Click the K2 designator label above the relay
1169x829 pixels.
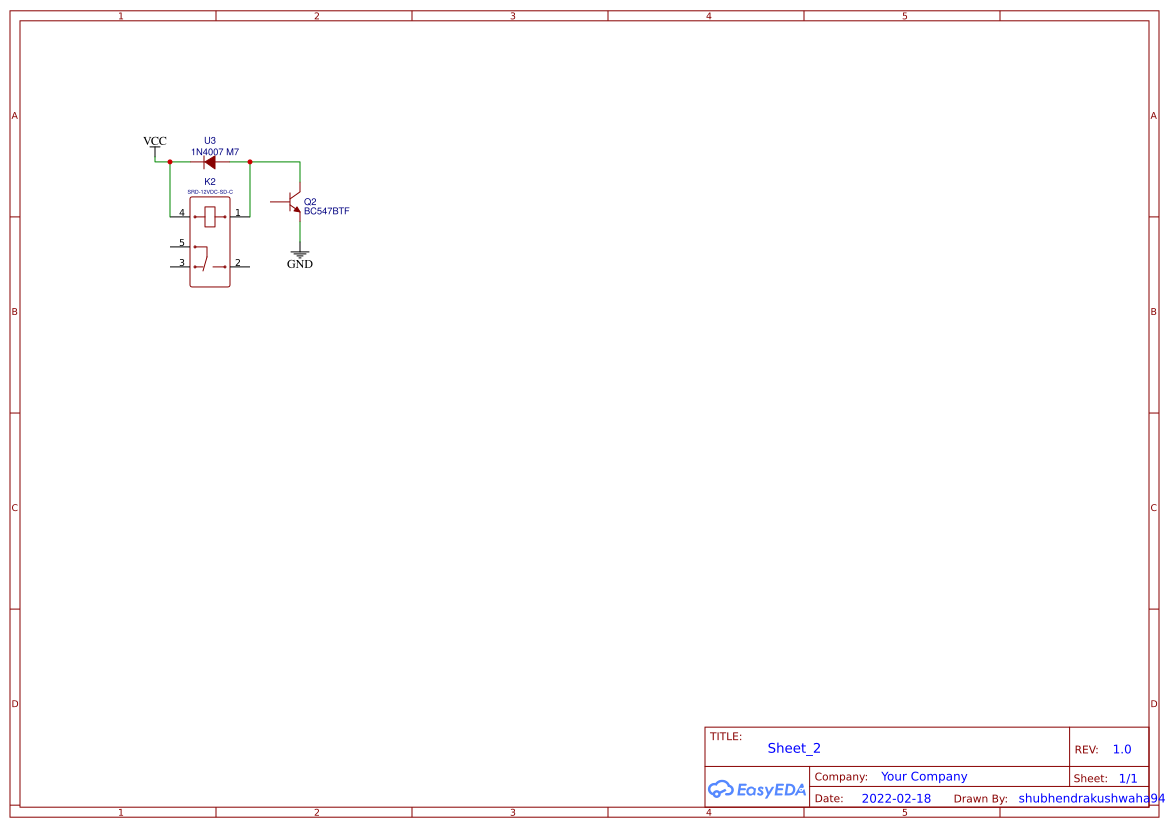(209, 181)
